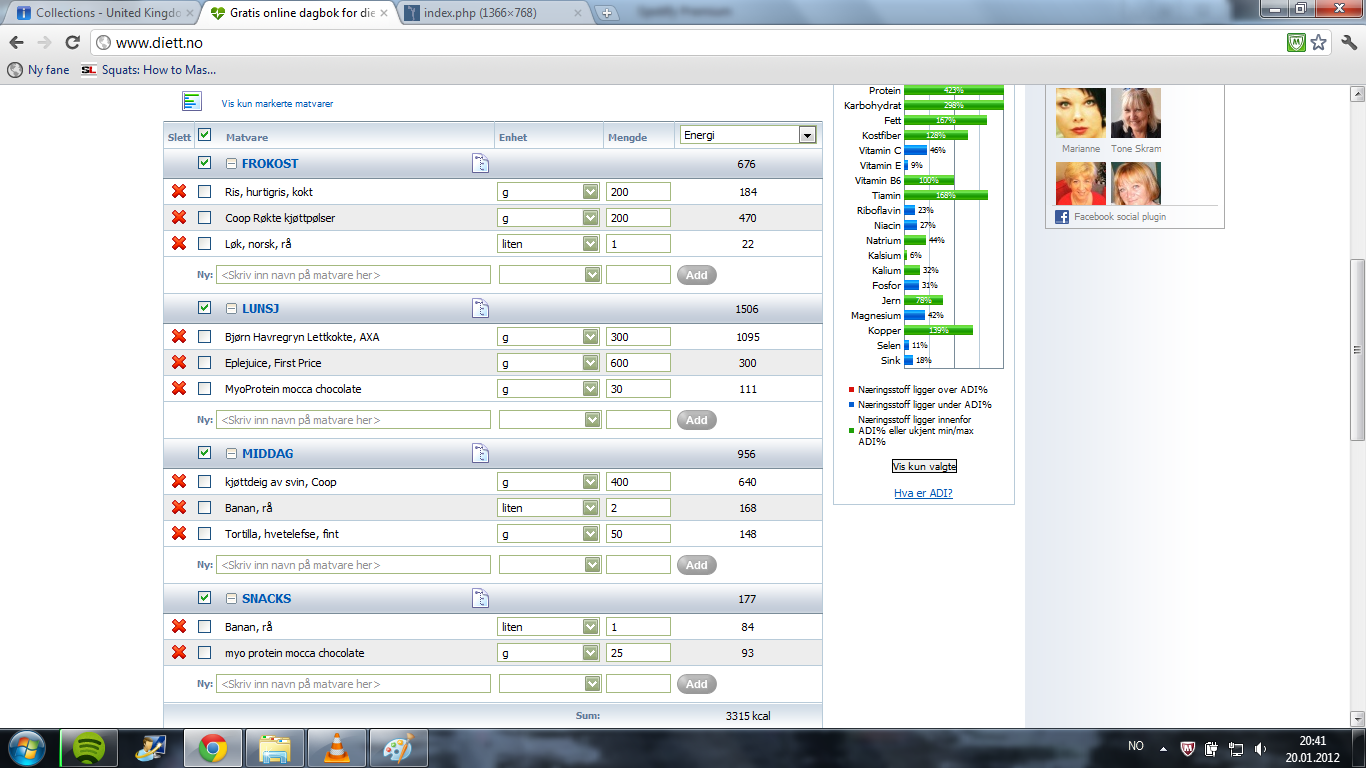Viewport: 1366px width, 768px height.
Task: Check the kjøttdeig av svin checkbox
Action: (x=205, y=481)
